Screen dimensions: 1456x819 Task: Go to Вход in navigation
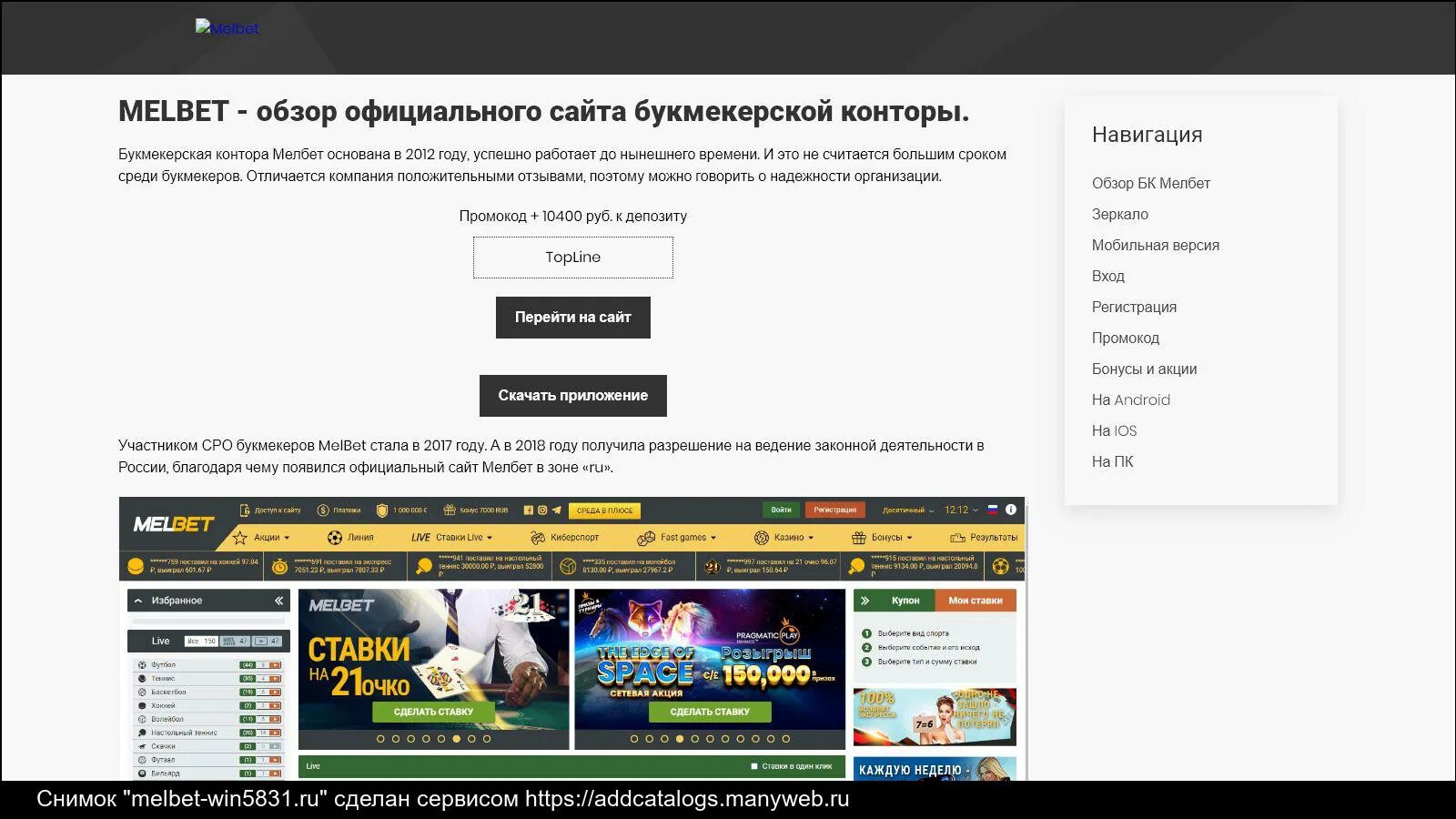1108,276
